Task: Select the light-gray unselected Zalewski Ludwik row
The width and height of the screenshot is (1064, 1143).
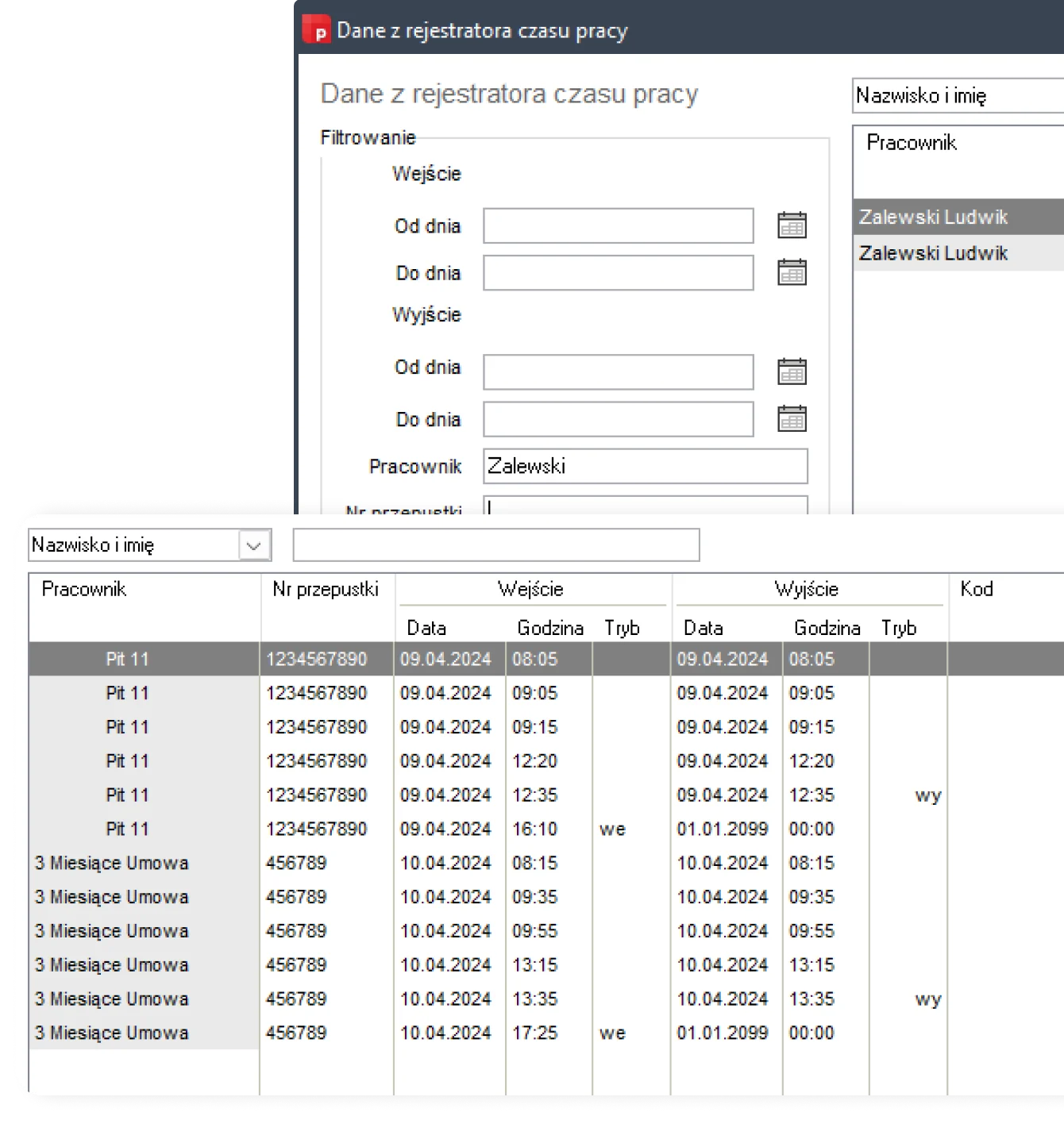Action: pyautogui.click(x=958, y=253)
